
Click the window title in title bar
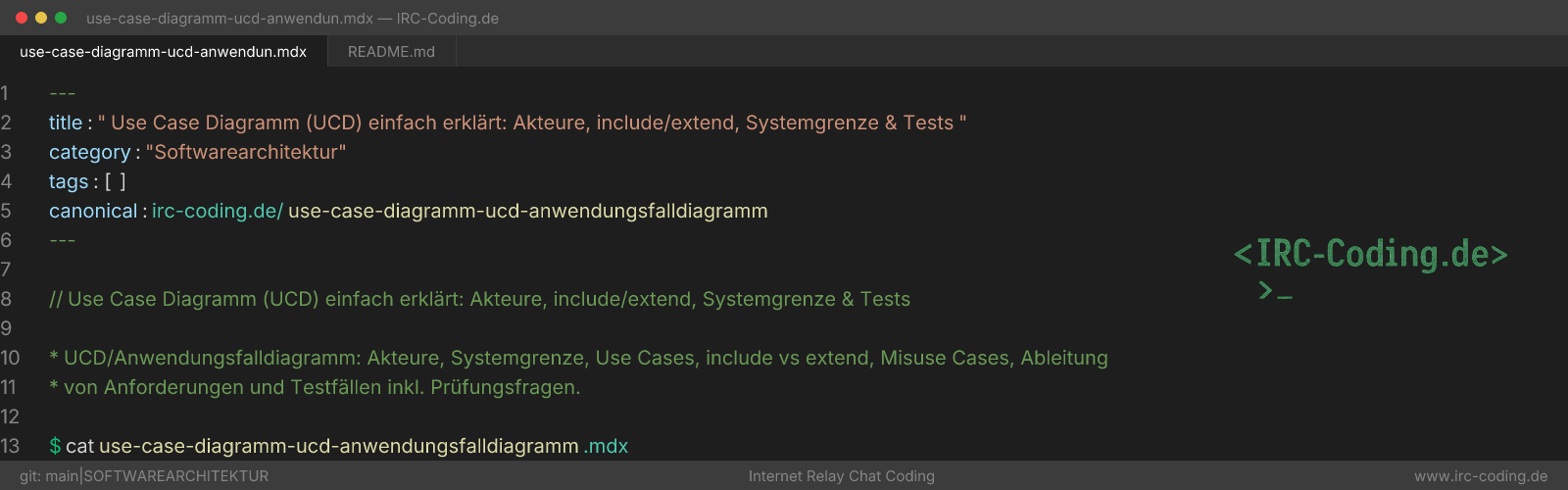tap(292, 18)
